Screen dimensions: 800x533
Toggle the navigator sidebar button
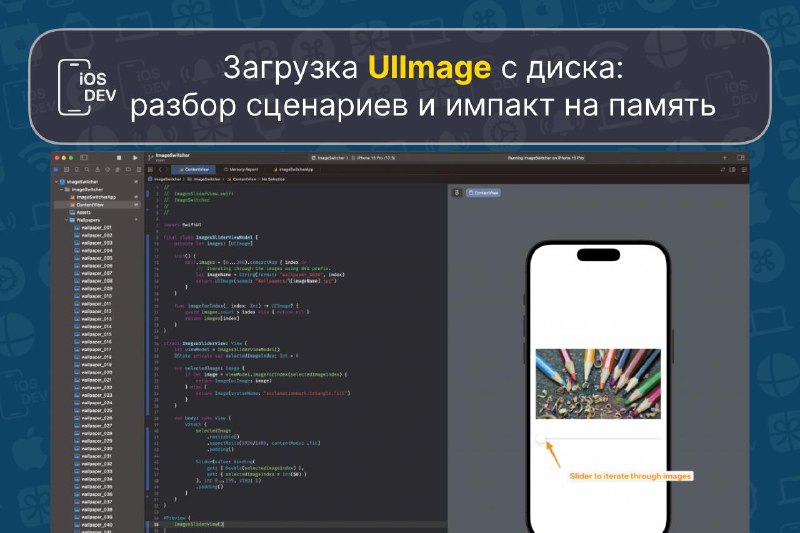coord(84,158)
